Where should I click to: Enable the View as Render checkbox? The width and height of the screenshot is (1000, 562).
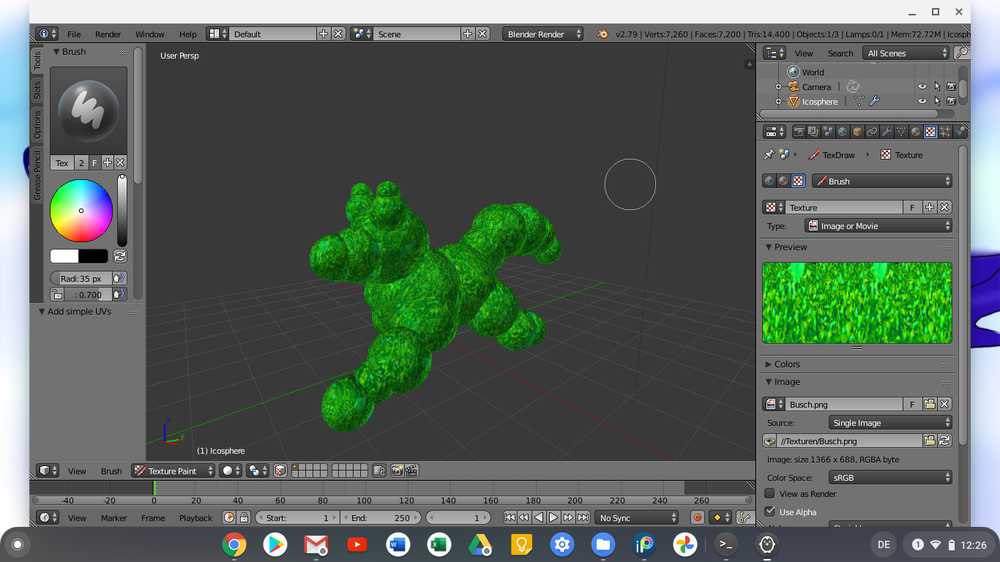[x=770, y=494]
